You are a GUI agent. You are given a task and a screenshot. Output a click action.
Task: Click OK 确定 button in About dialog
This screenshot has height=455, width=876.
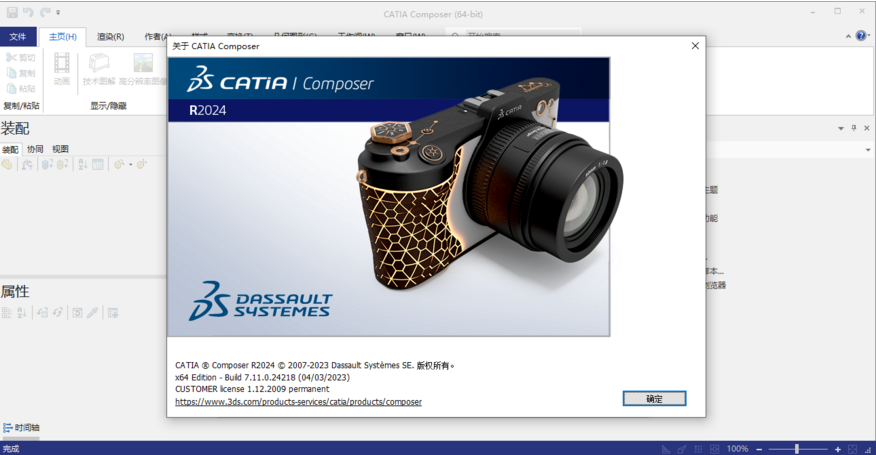(x=654, y=399)
